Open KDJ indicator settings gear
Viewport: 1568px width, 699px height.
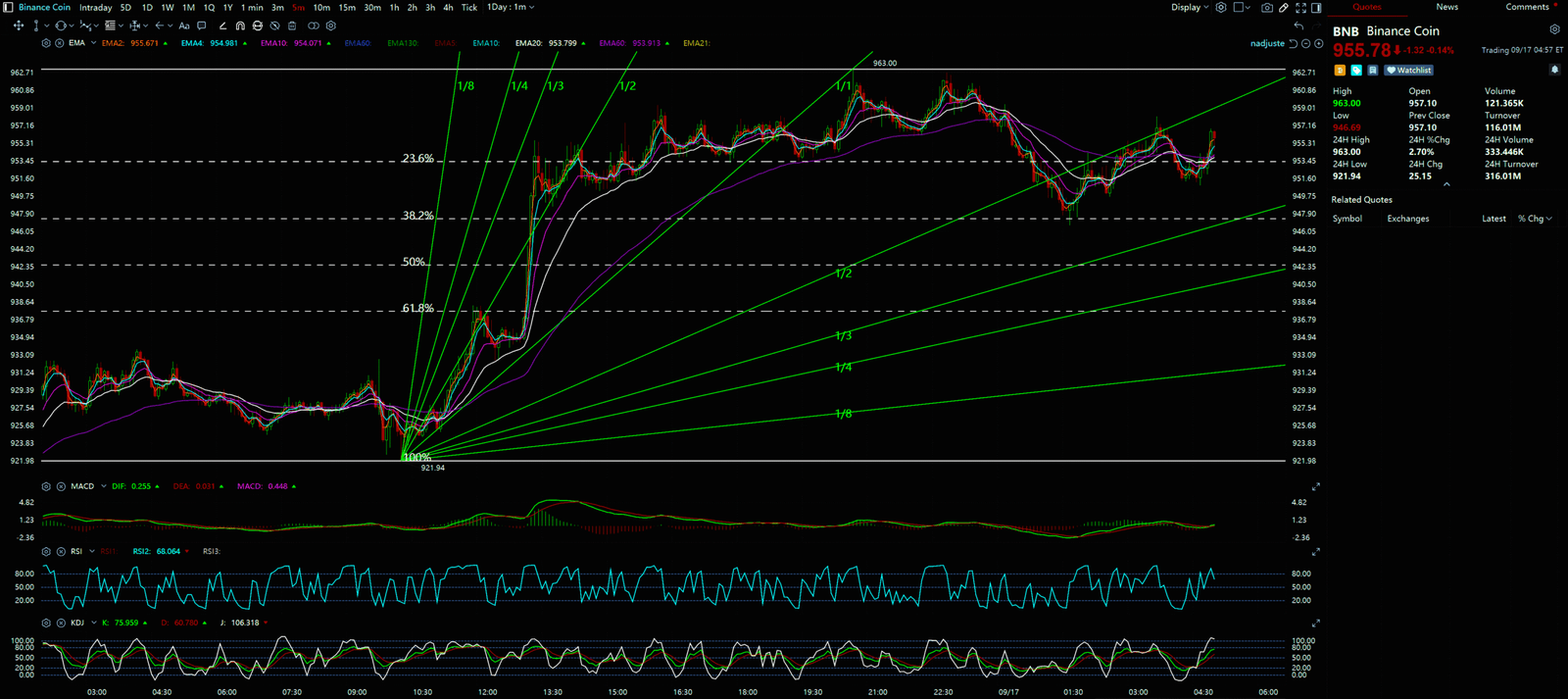(x=46, y=623)
